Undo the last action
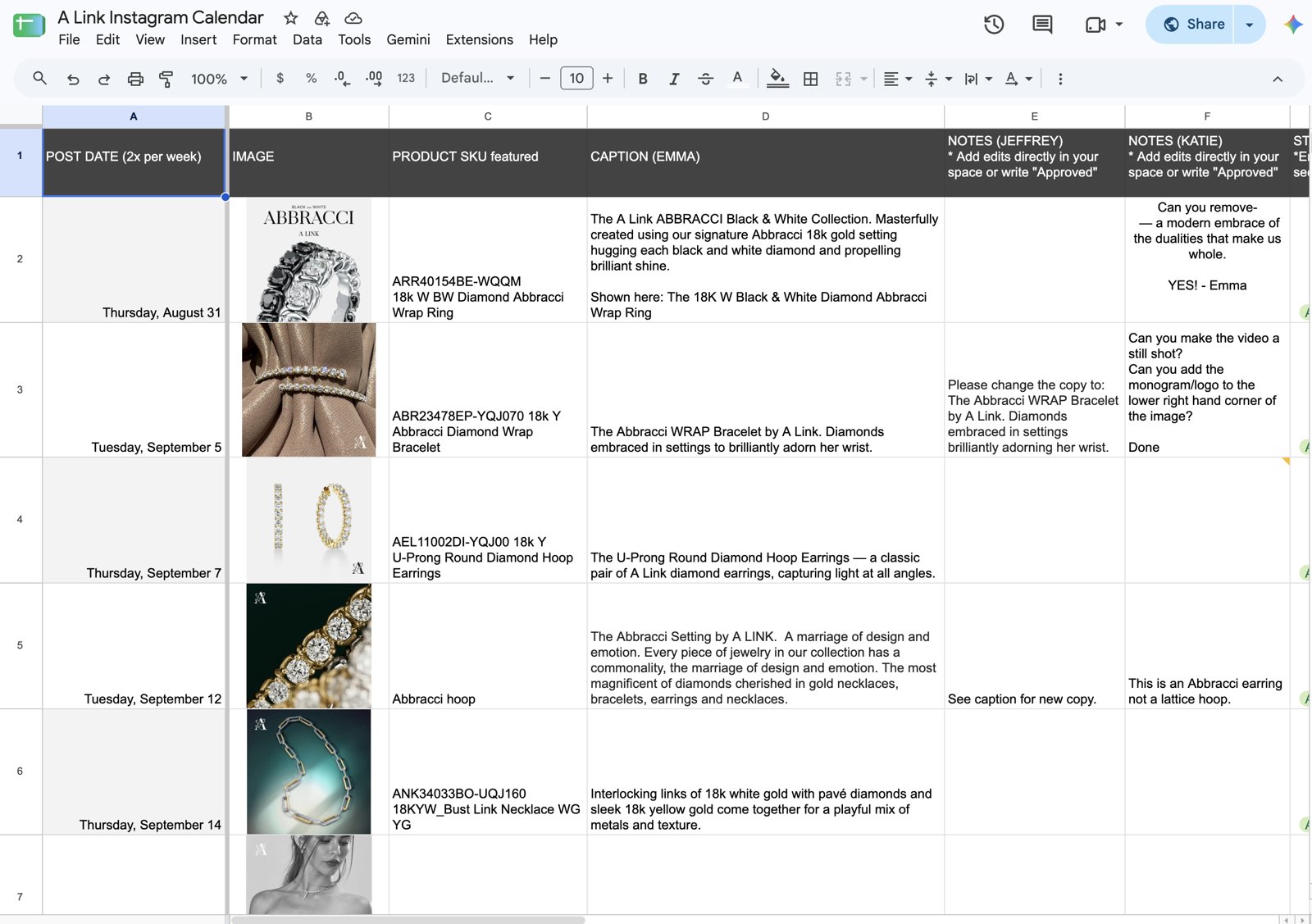 (x=73, y=79)
